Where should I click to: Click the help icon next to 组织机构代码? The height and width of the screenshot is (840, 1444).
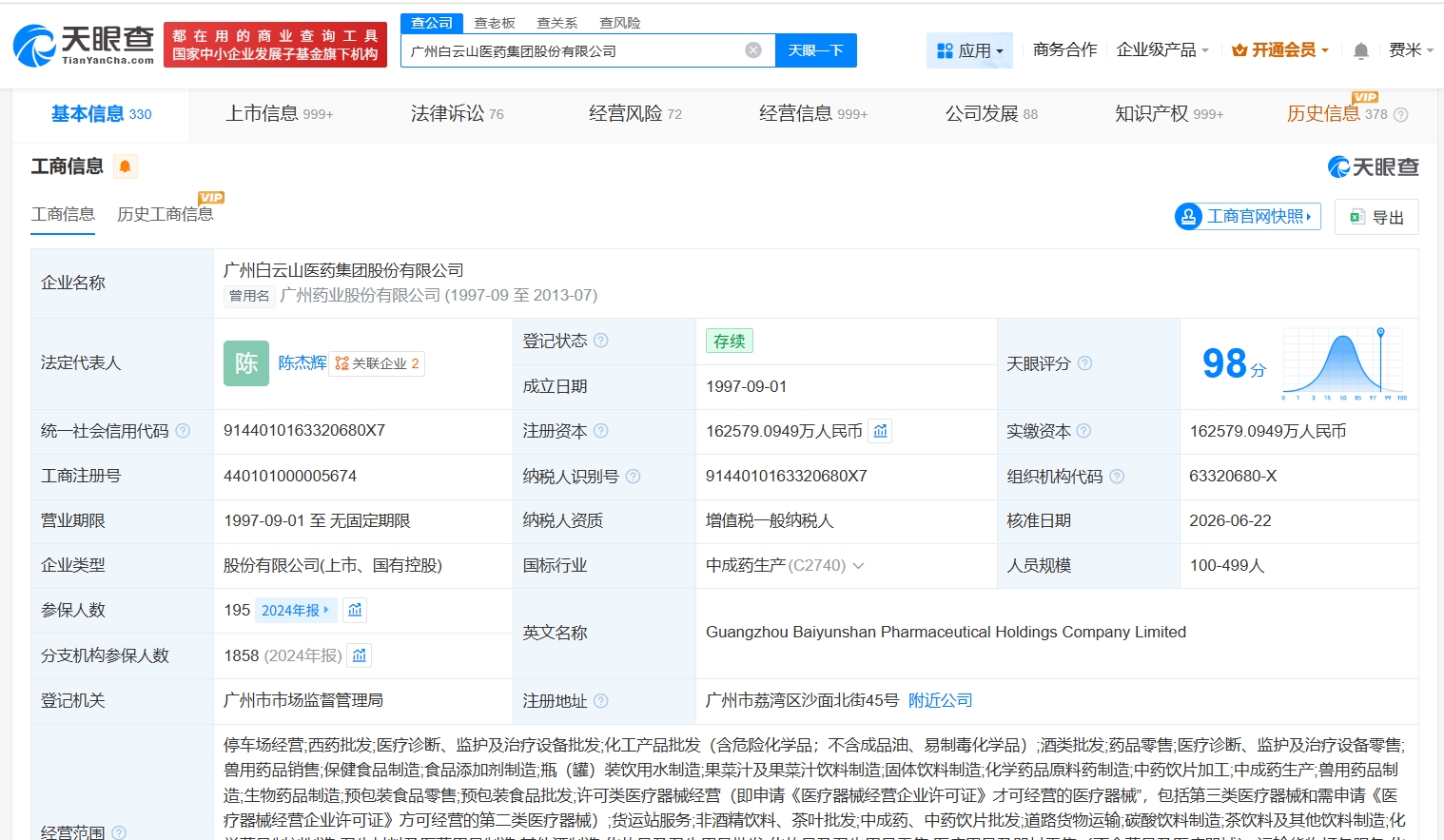coord(1117,477)
